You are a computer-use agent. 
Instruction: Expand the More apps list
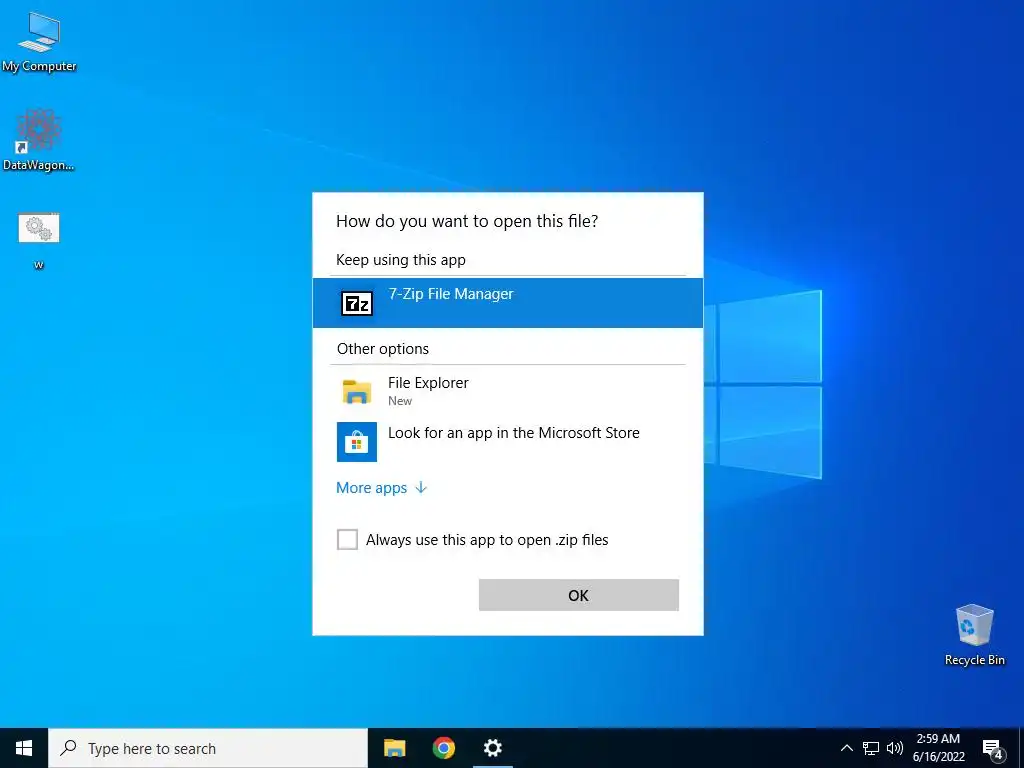[381, 488]
